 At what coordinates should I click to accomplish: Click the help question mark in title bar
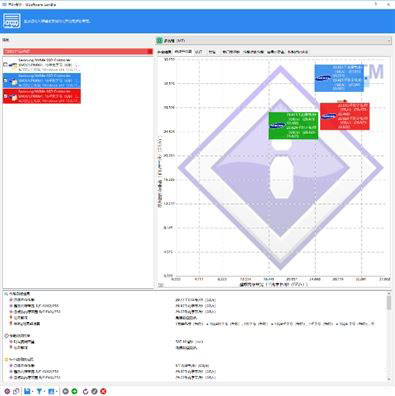376,4
